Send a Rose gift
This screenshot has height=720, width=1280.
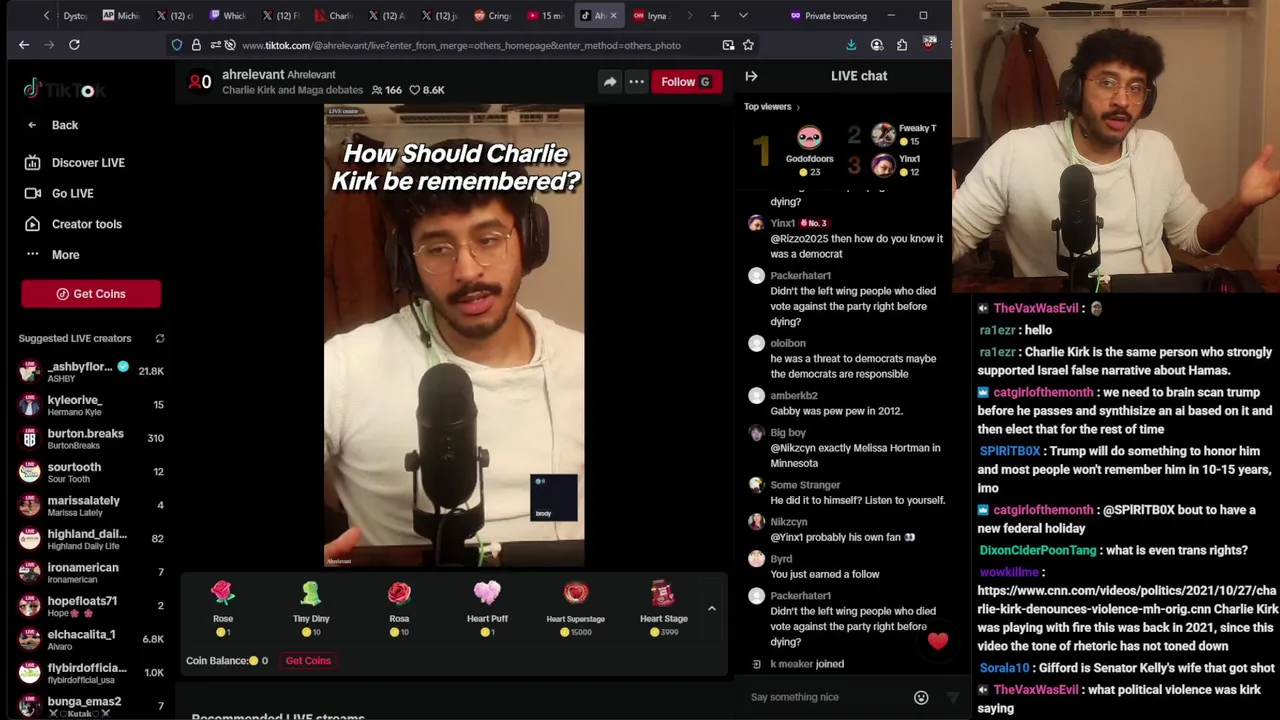coord(223,608)
